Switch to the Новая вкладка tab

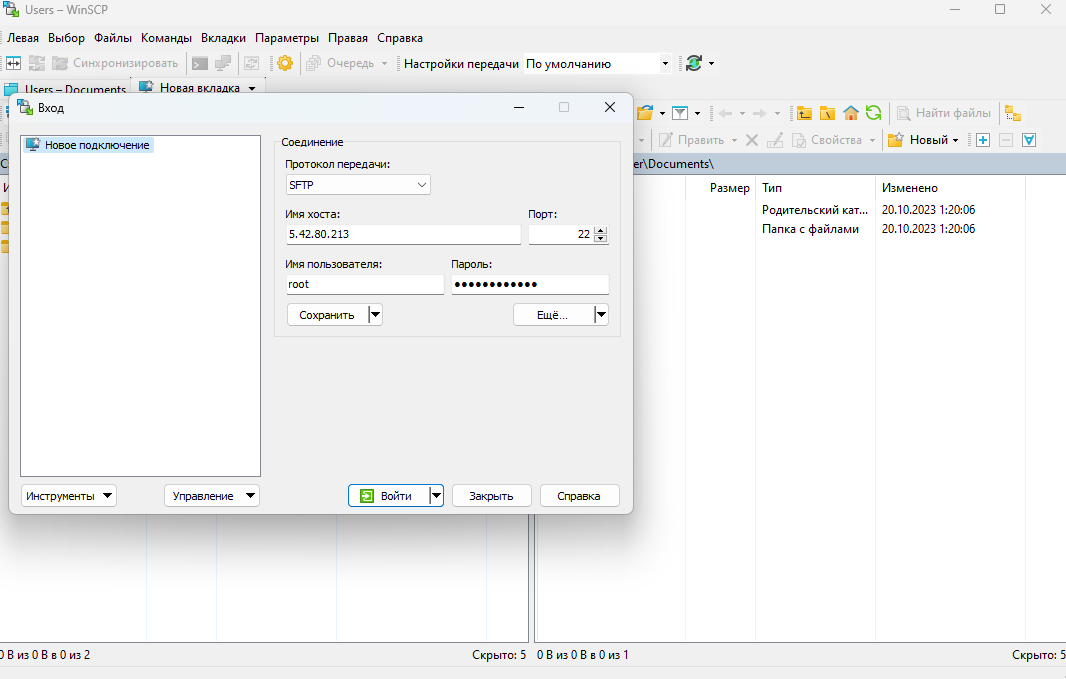click(199, 88)
